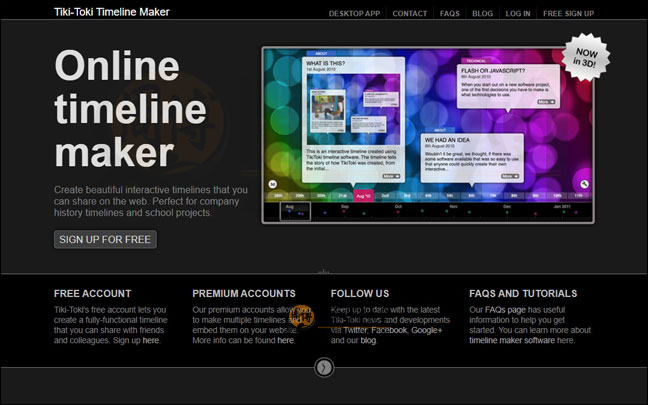Click the 'blog' link under Follow Us
The height and width of the screenshot is (405, 648).
coord(368,341)
